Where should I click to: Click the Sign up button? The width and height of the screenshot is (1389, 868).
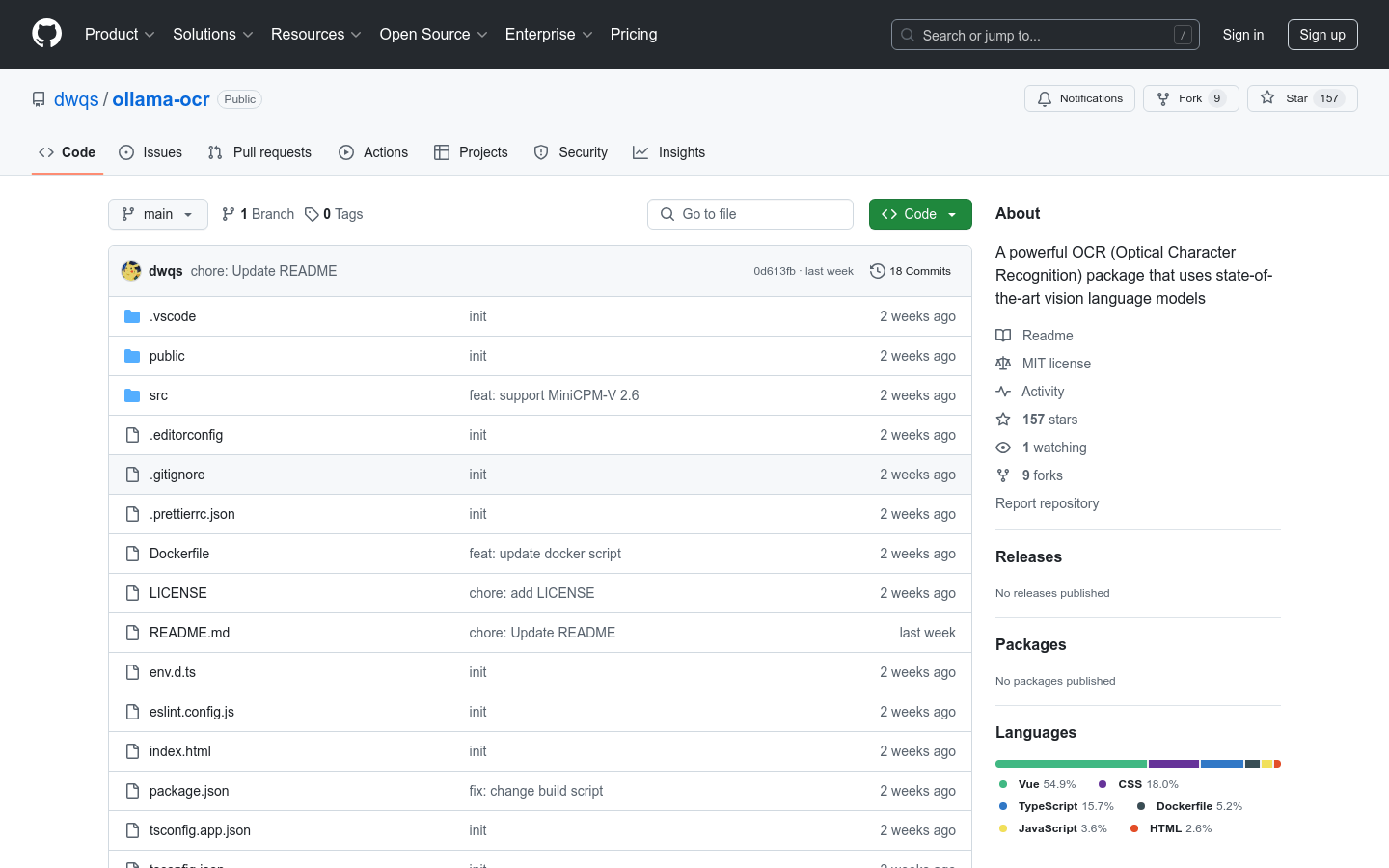(x=1322, y=35)
